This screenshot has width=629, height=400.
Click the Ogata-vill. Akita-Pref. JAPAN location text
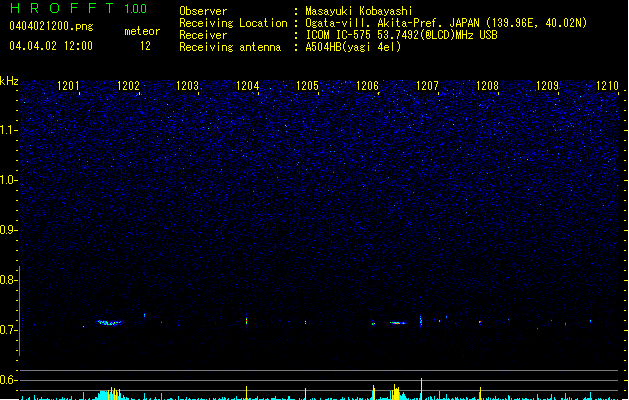click(x=446, y=23)
